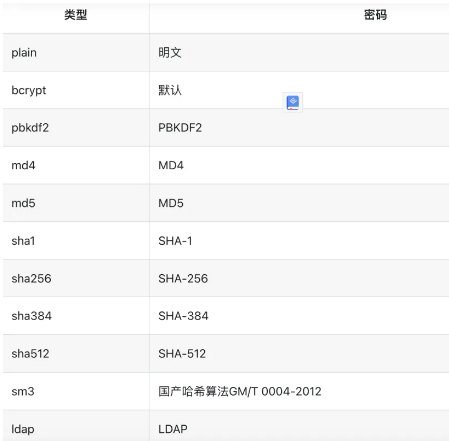The image size is (449, 441).
Task: Select the sha1 row label
Action: coord(23,241)
